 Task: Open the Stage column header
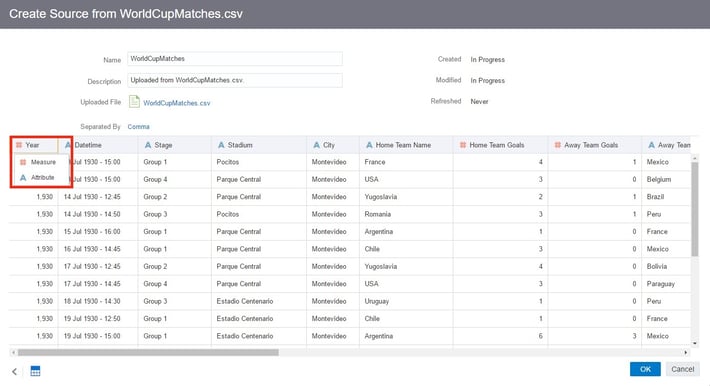click(x=174, y=145)
